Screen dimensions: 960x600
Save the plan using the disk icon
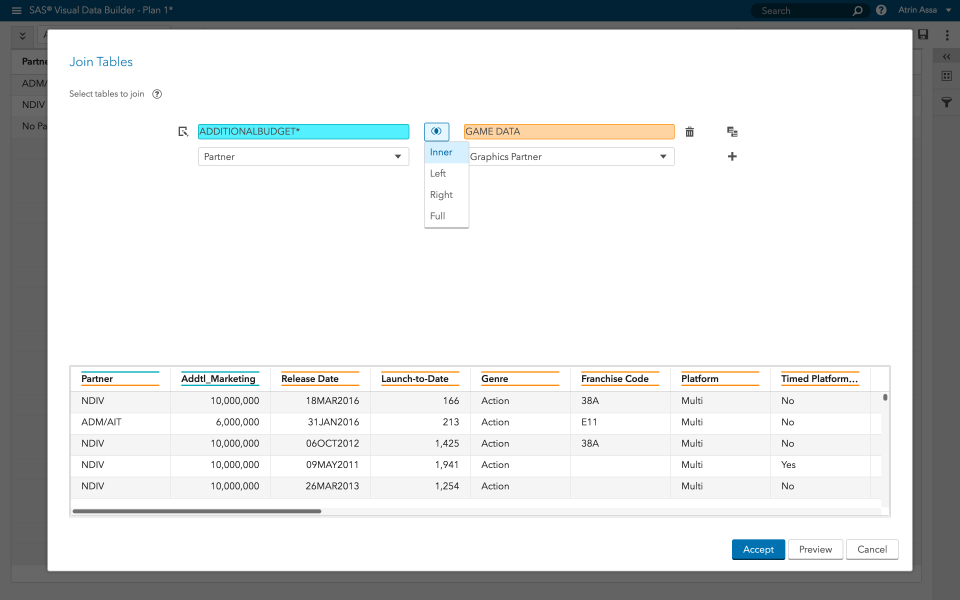(x=922, y=34)
